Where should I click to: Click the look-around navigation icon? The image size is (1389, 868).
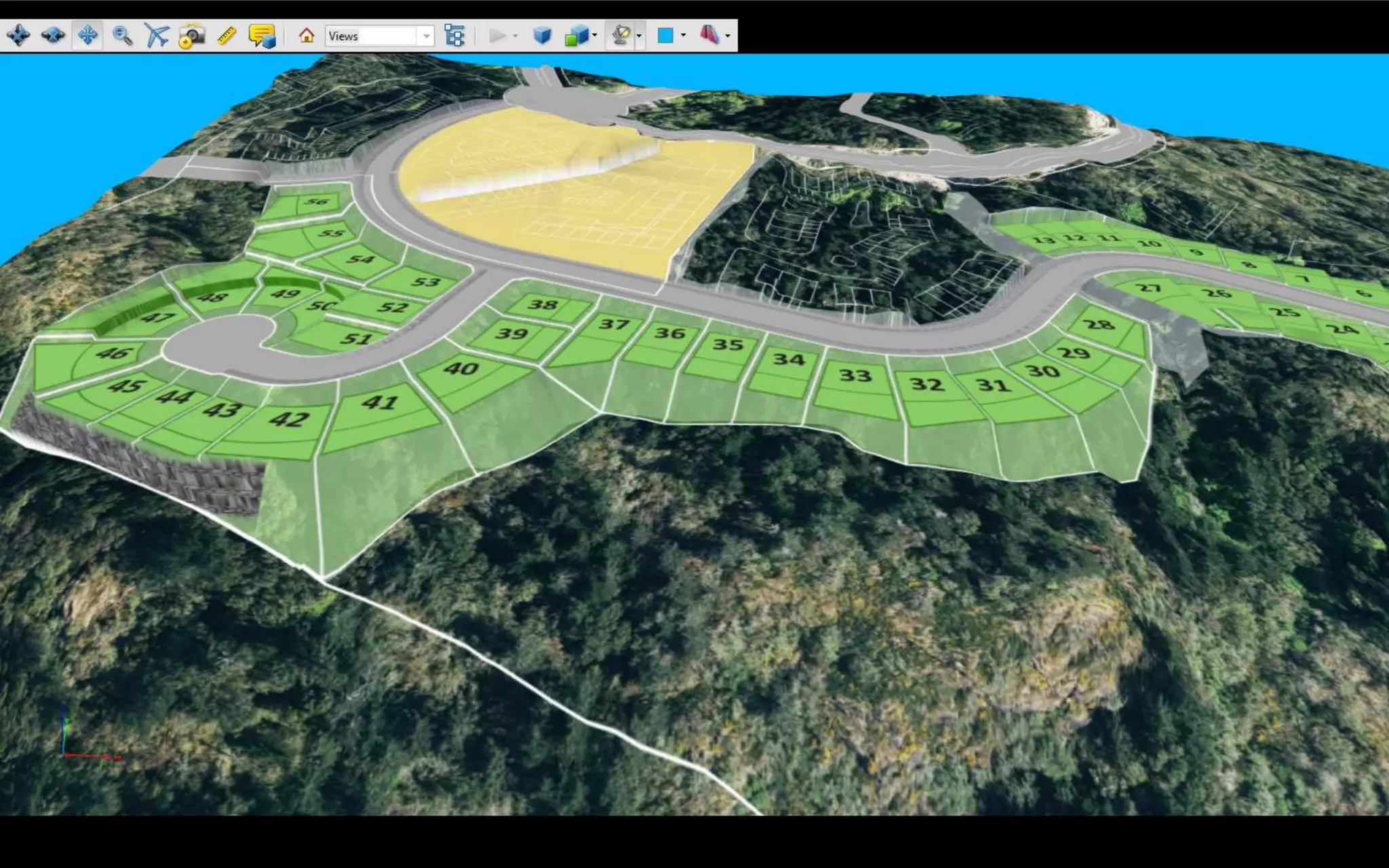(53, 35)
